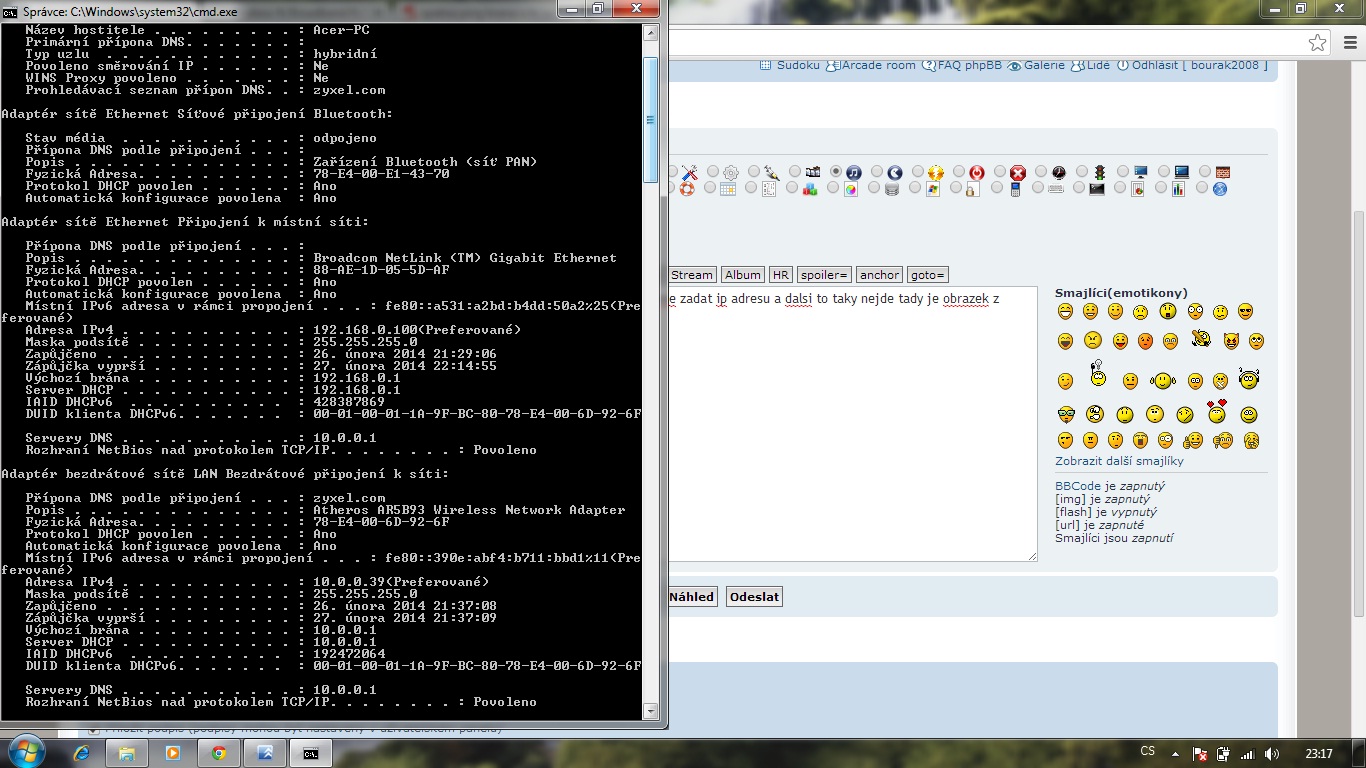Select the radio button beside the keyboard icon
The width and height of the screenshot is (1366, 768).
point(1039,188)
